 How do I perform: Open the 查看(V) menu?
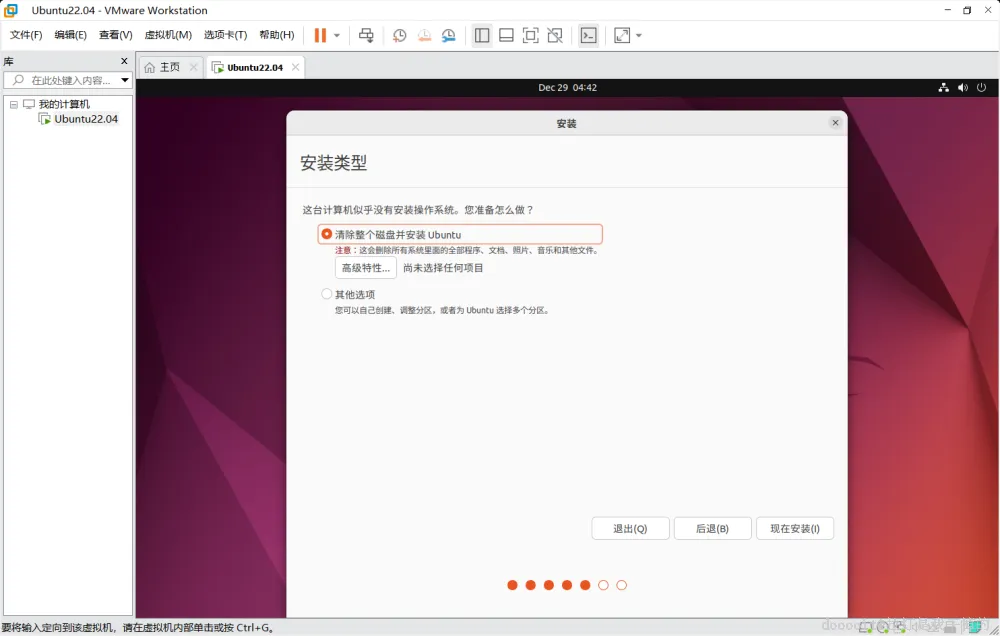[115, 35]
